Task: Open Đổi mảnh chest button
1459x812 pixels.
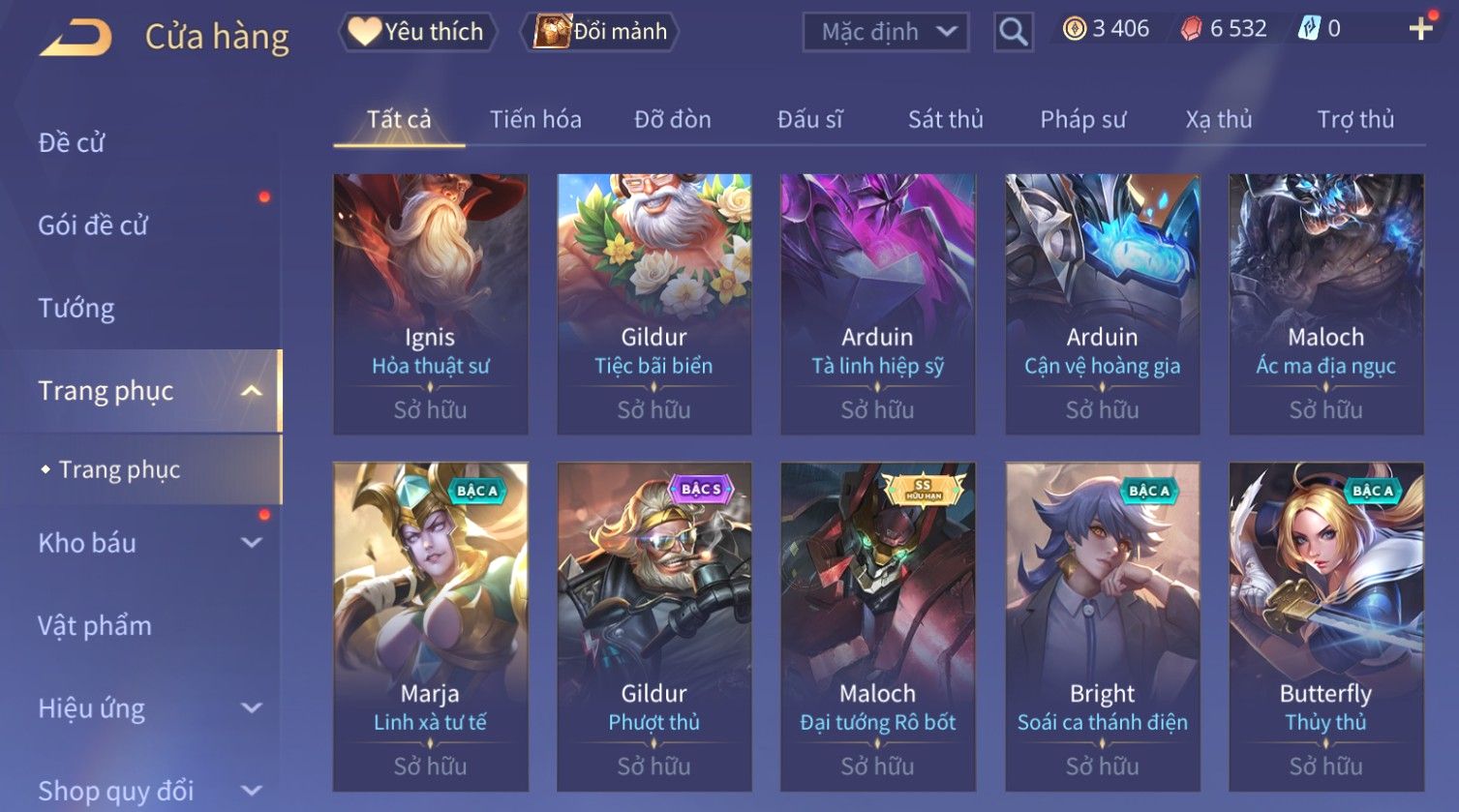Action: click(x=600, y=32)
